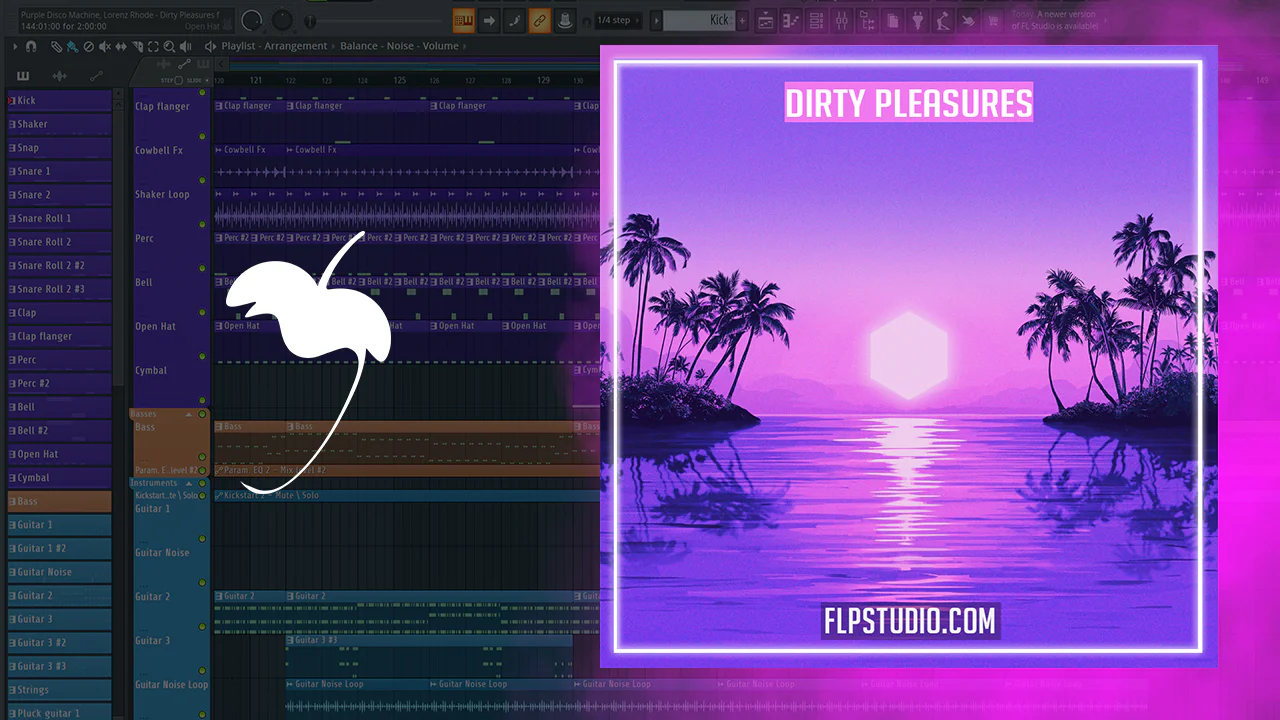Viewport: 1280px width, 720px height.
Task: Click the Balance - Noise - Volume breadcrumb
Action: 399,46
